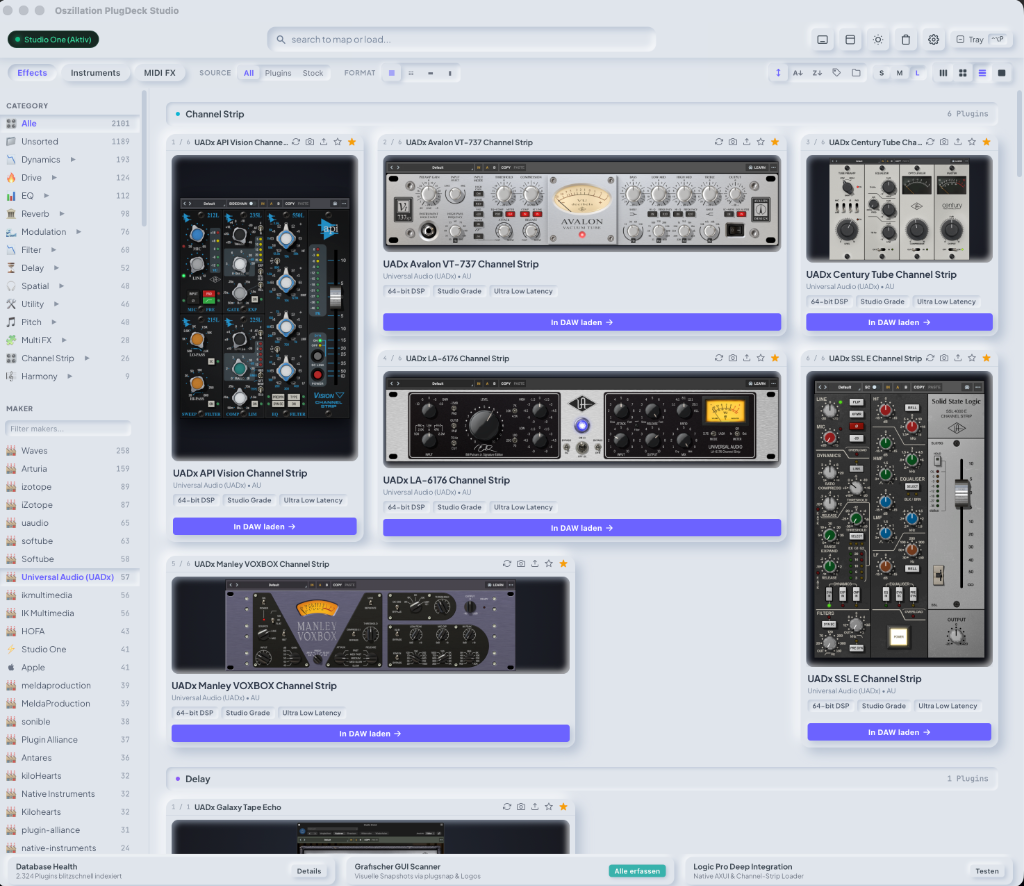Click the vertical arrows sort icon
Screen dimensions: 1024x886
[x=778, y=73]
